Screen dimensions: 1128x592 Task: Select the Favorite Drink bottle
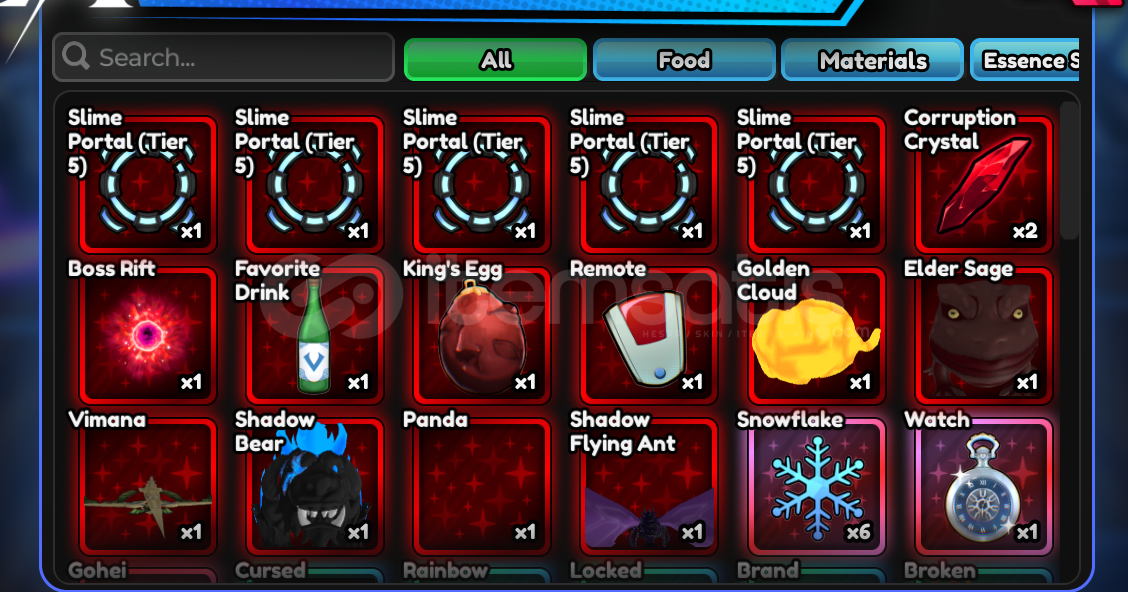(315, 334)
